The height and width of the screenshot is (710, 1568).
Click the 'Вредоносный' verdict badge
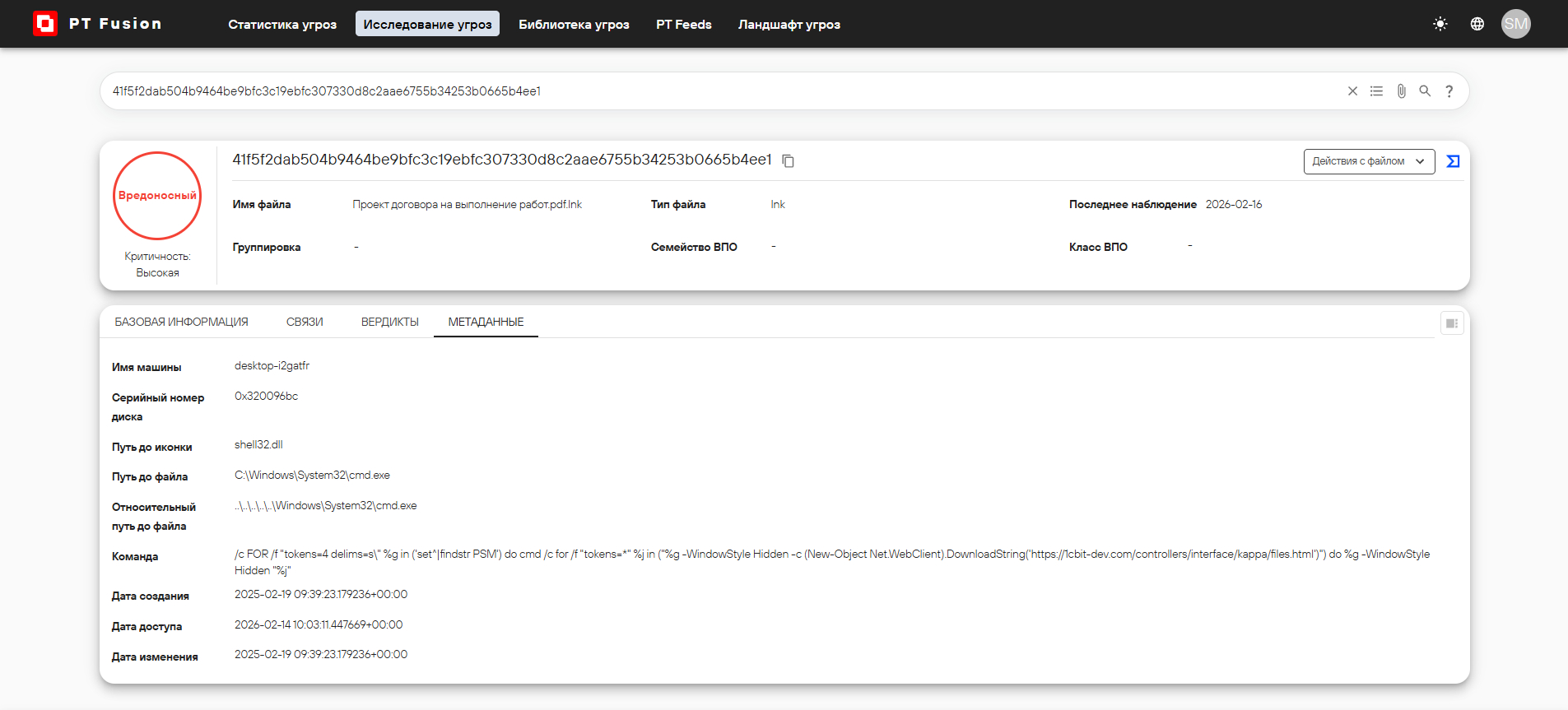[x=157, y=196]
